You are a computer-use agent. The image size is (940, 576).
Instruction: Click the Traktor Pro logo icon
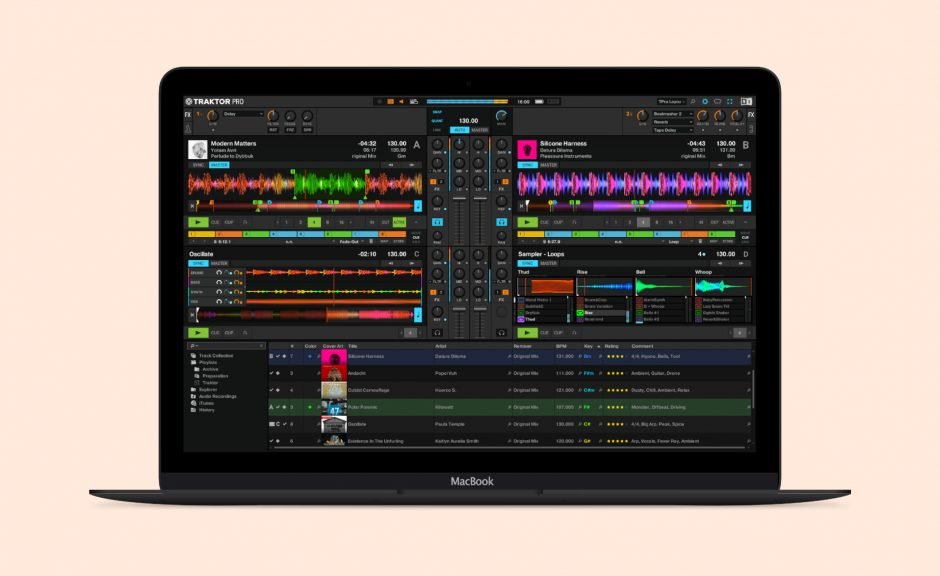[x=191, y=101]
